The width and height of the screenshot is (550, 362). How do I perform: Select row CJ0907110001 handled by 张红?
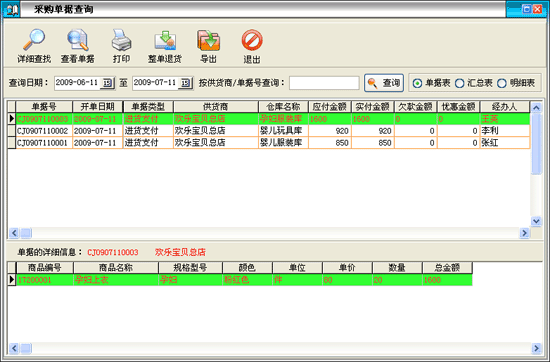269,143
